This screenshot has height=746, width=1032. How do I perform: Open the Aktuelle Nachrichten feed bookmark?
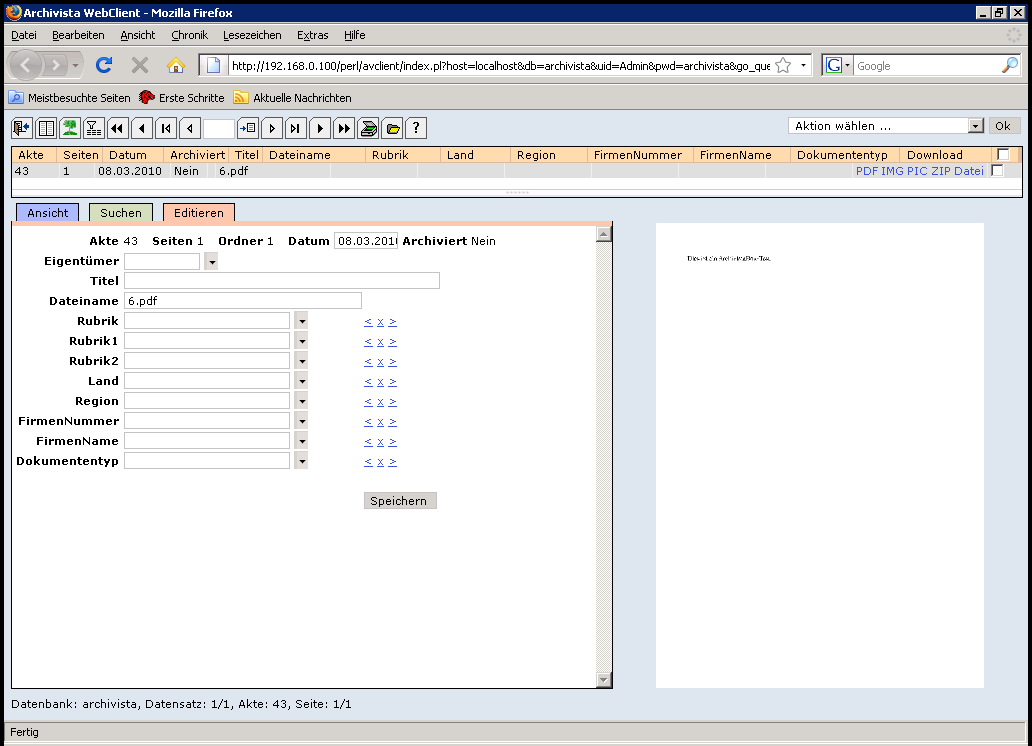(x=293, y=97)
